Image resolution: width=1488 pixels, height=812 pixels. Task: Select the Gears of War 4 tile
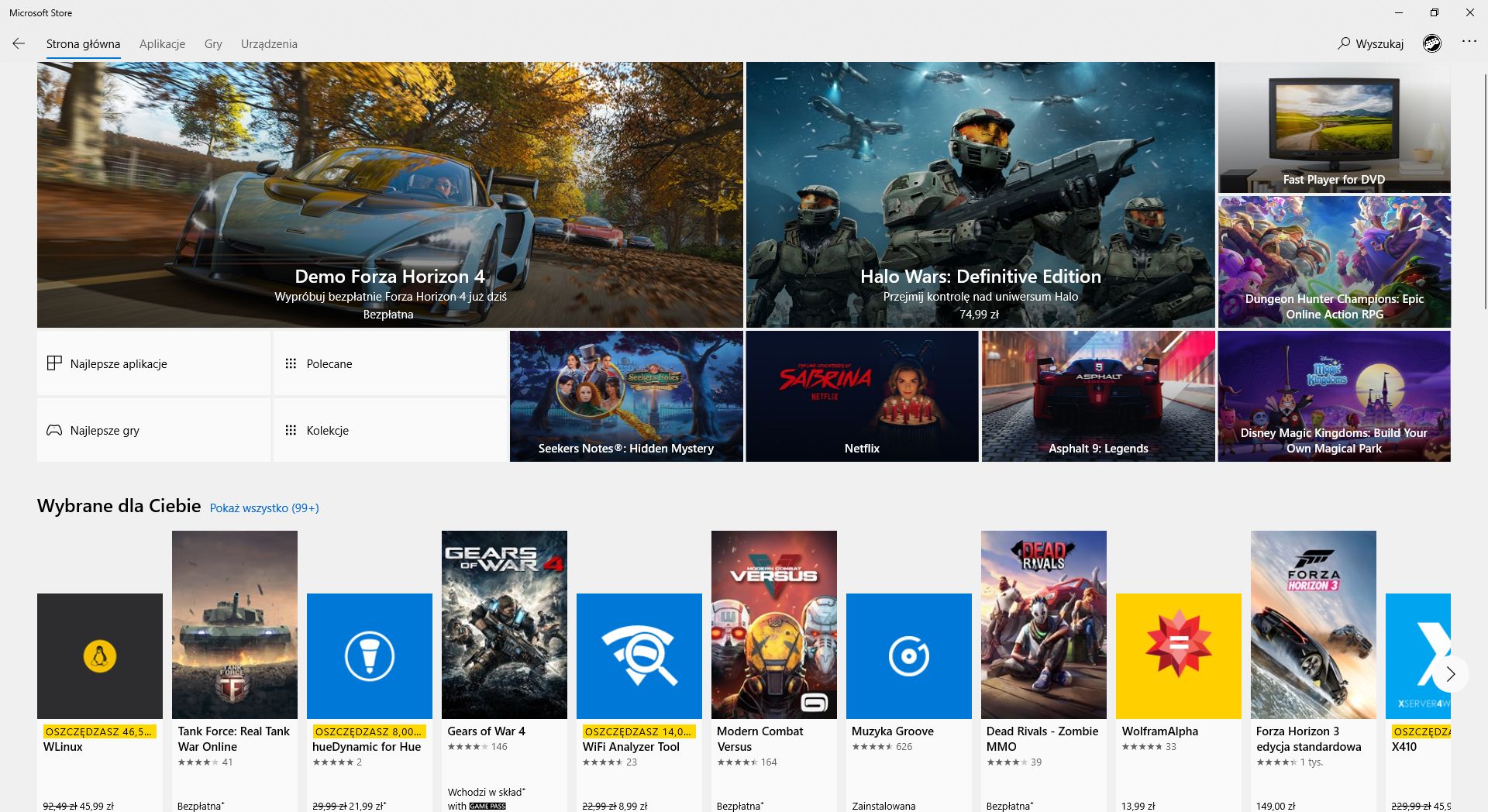tap(504, 624)
